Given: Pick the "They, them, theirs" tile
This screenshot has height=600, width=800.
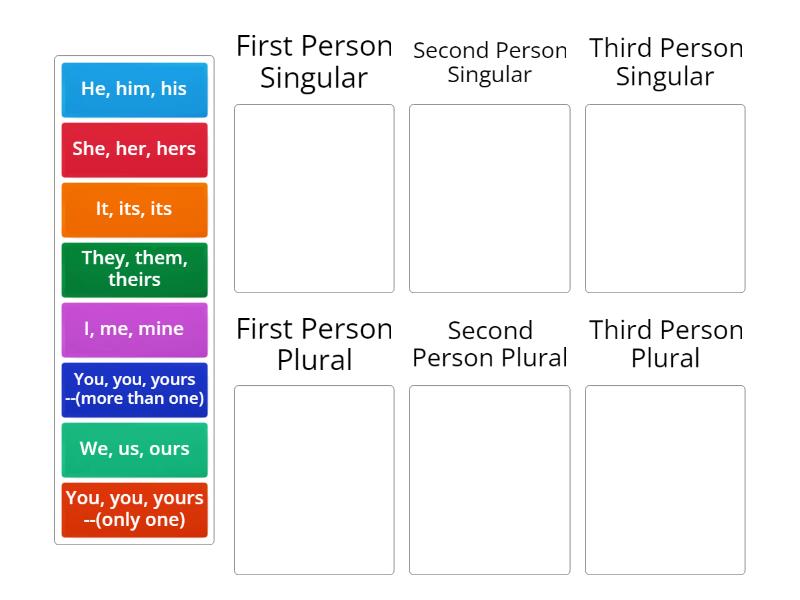Looking at the screenshot, I should [x=134, y=269].
